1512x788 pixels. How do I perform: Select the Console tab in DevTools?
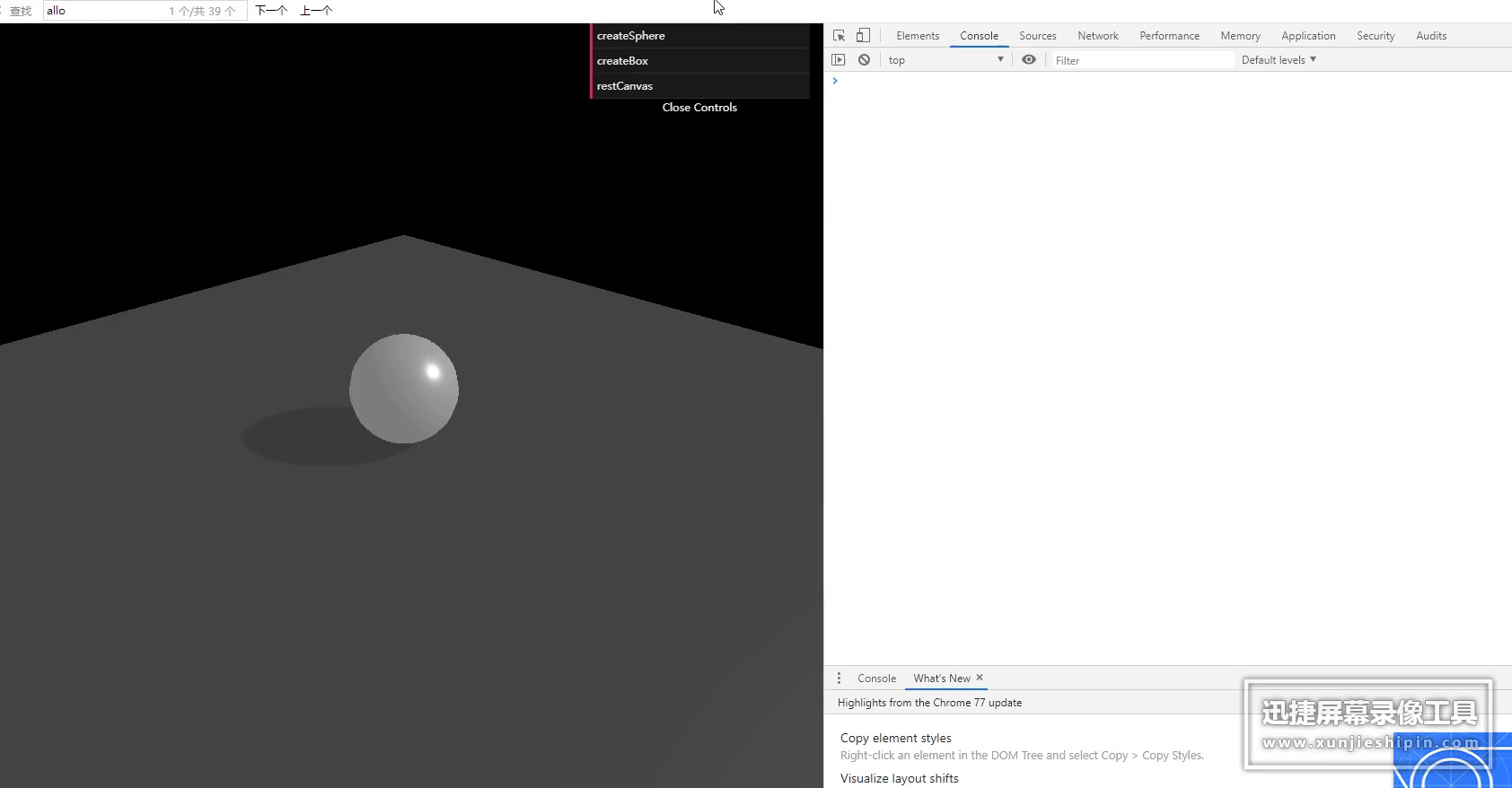(979, 36)
